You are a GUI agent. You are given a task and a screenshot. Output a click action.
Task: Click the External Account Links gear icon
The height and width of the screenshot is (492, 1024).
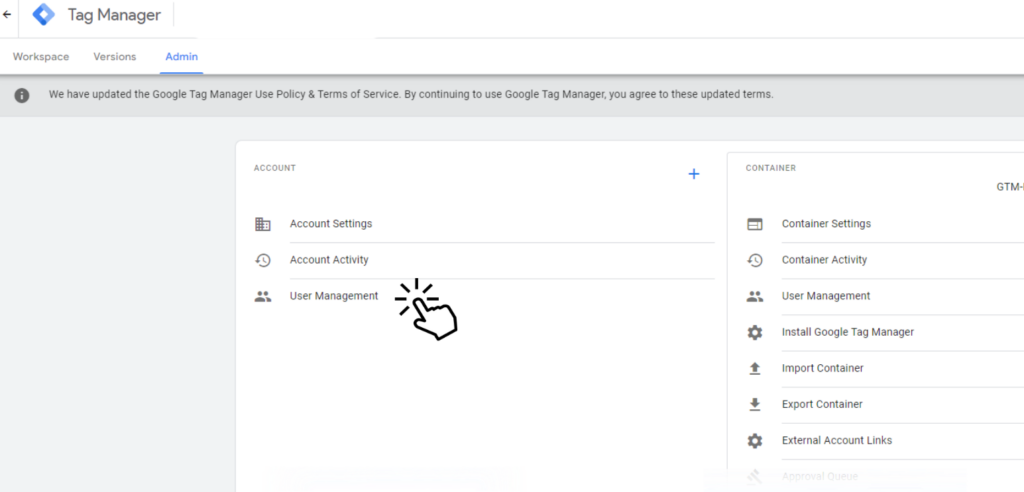click(754, 441)
